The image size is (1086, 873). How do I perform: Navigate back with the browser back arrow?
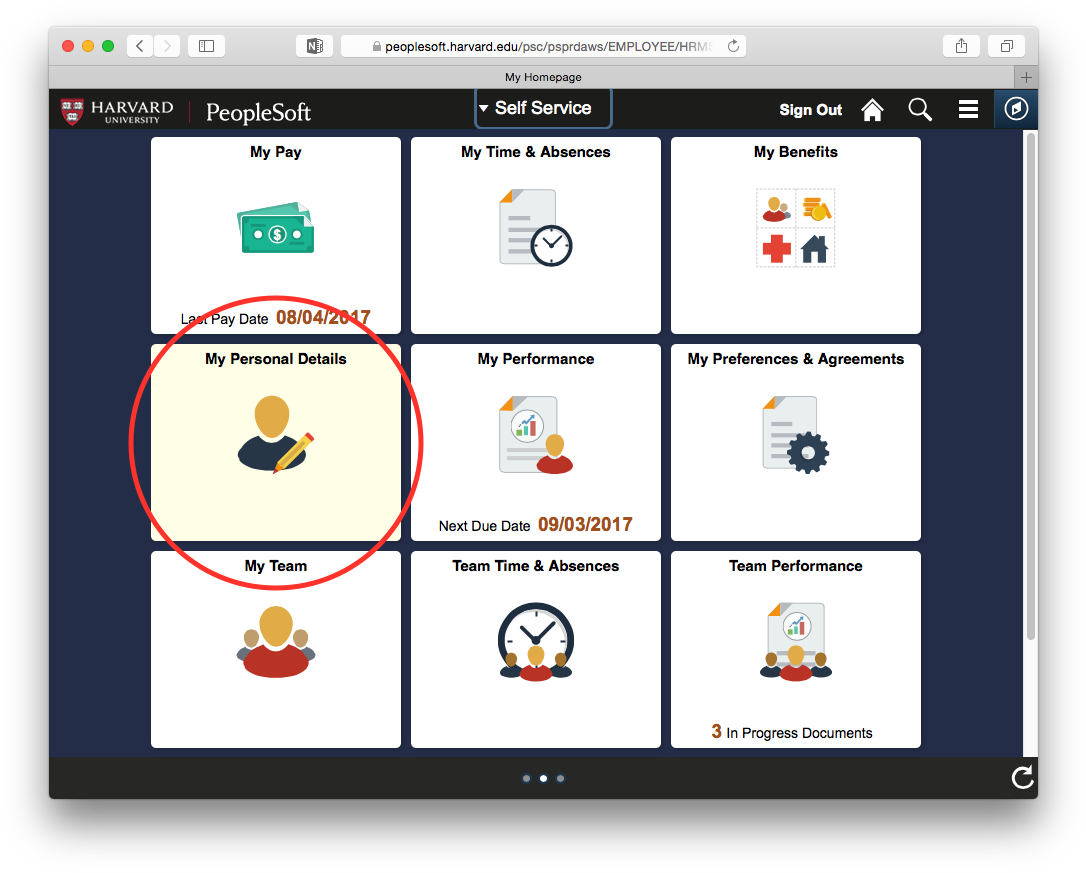(x=139, y=45)
